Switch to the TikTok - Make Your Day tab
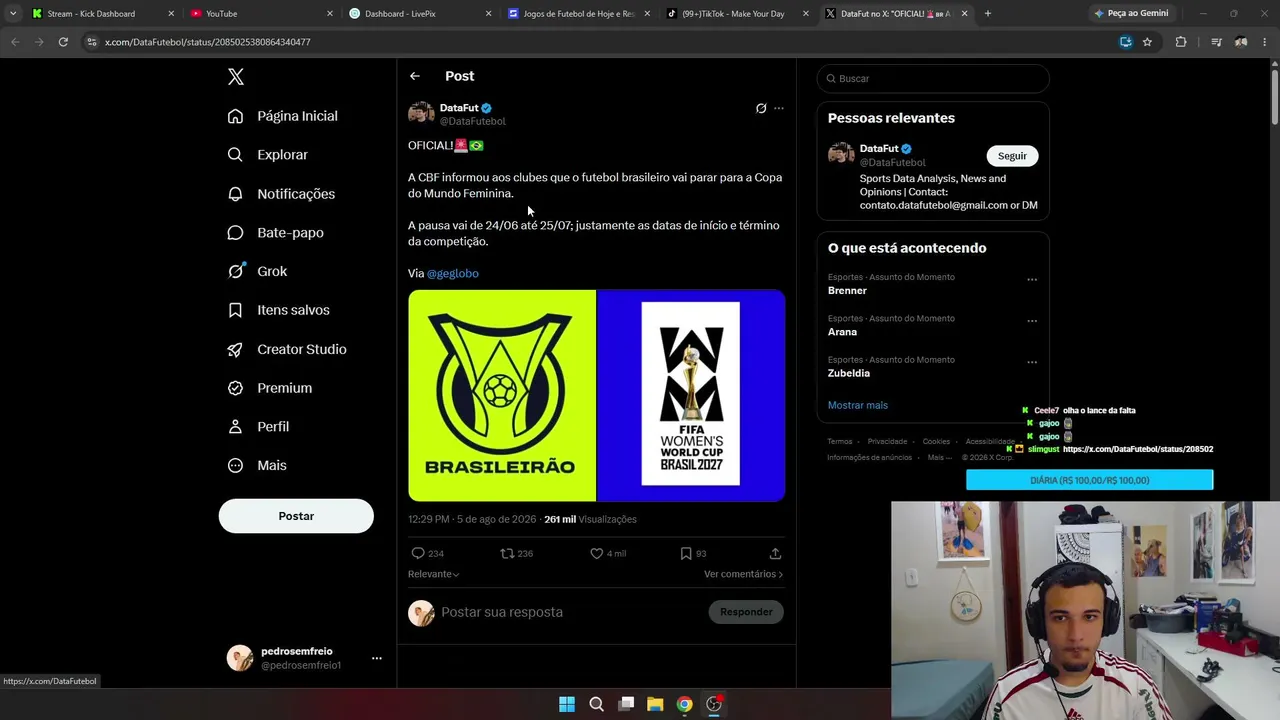The image size is (1280, 720). [x=737, y=14]
